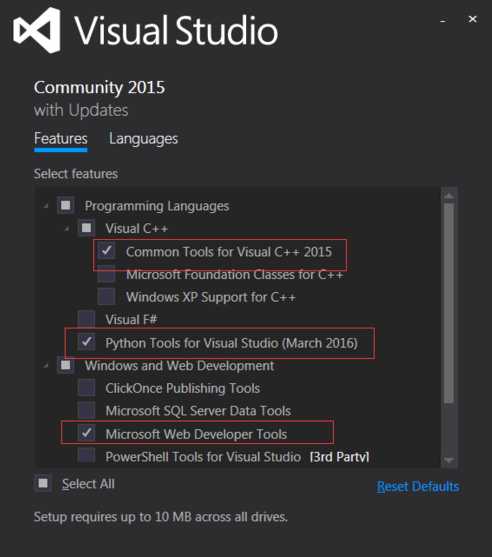Screen dimensions: 492x557
Task: Open the Features tab
Action: click(x=61, y=139)
